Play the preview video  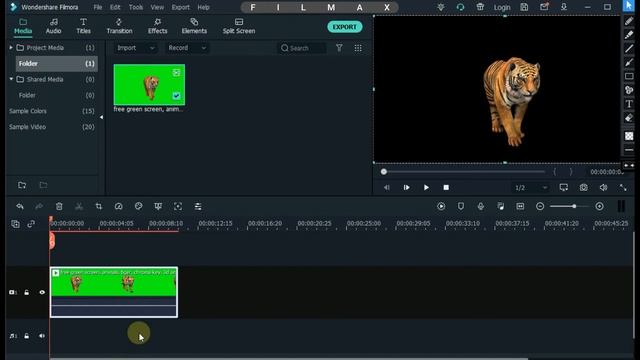[x=426, y=188]
